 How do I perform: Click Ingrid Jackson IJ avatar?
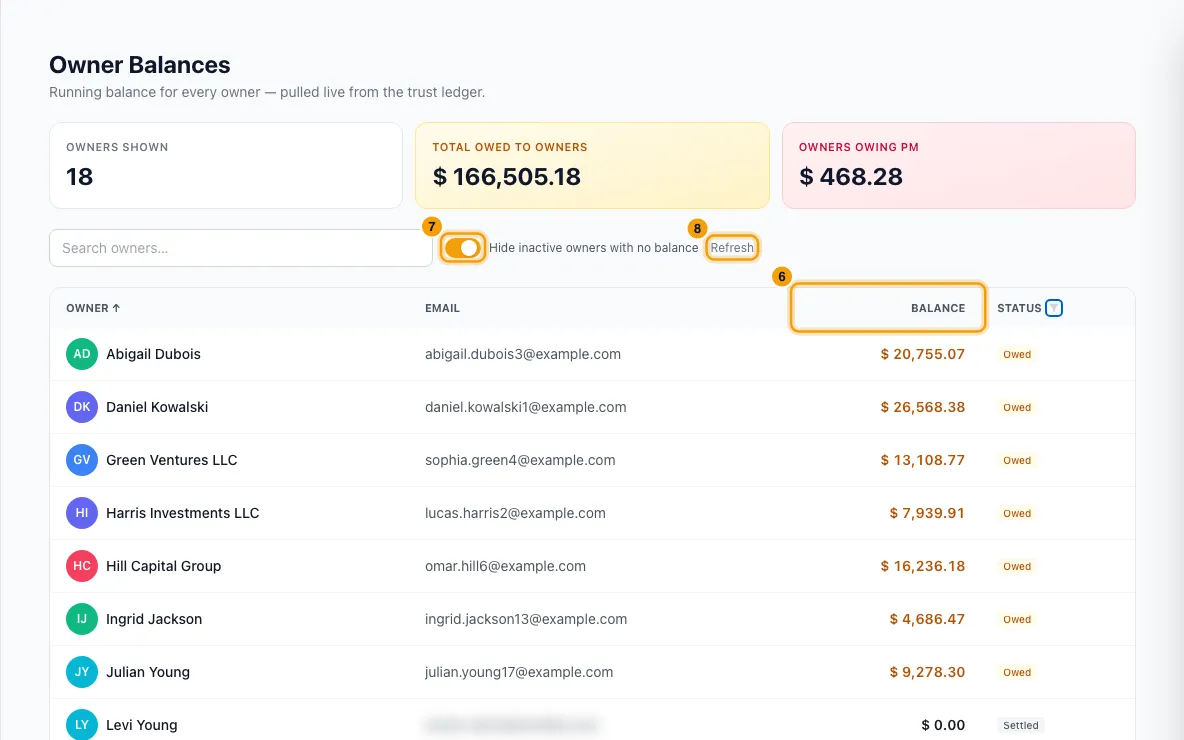82,619
